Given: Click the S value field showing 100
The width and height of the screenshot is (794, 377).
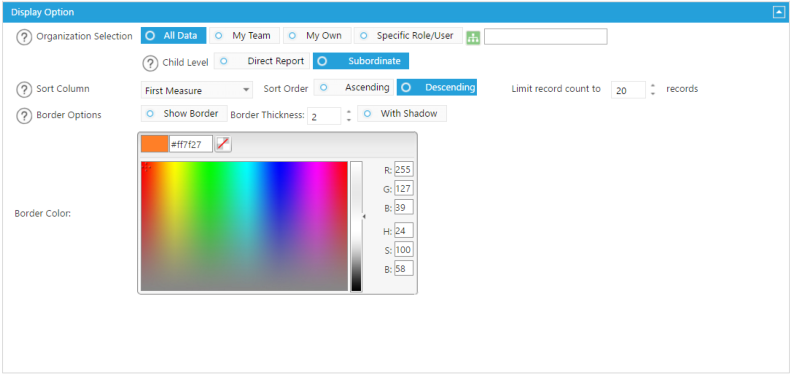Looking at the screenshot, I should click(404, 249).
